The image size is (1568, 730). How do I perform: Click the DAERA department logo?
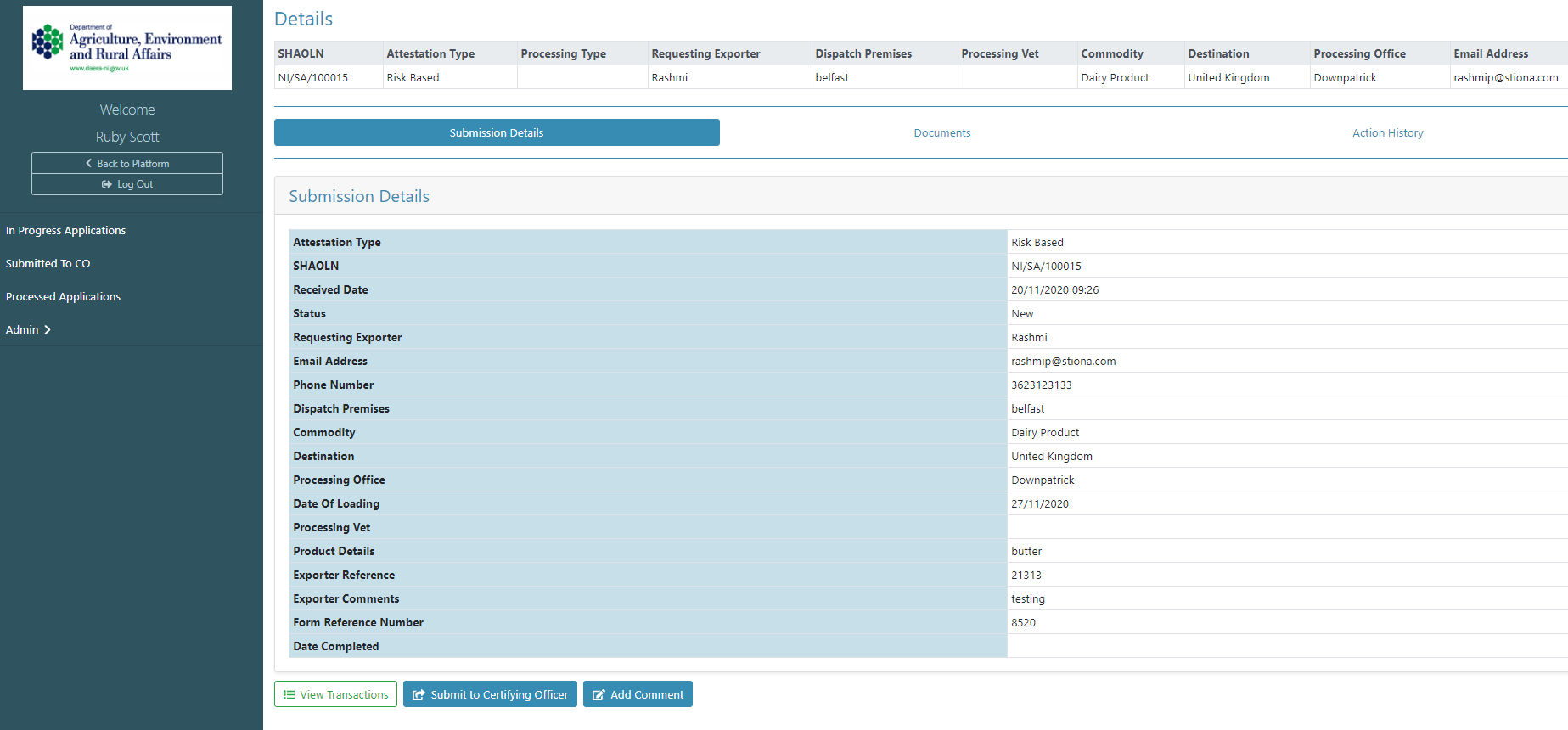click(x=127, y=48)
